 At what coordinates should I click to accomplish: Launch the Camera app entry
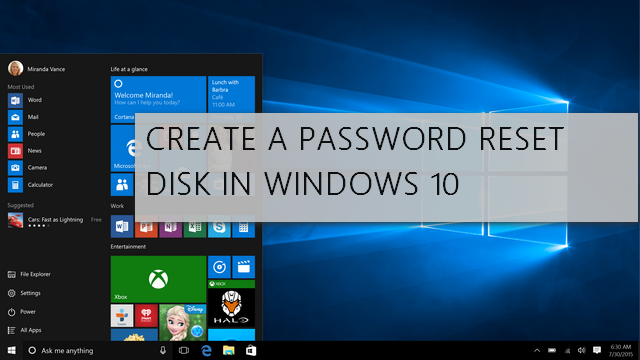(x=27, y=168)
